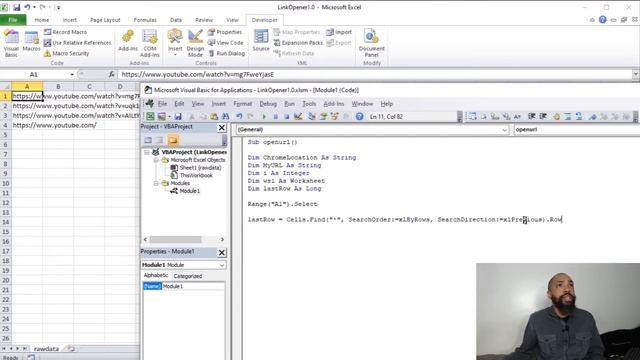Run the macro with the green play icon
The width and height of the screenshot is (640, 360).
[264, 116]
